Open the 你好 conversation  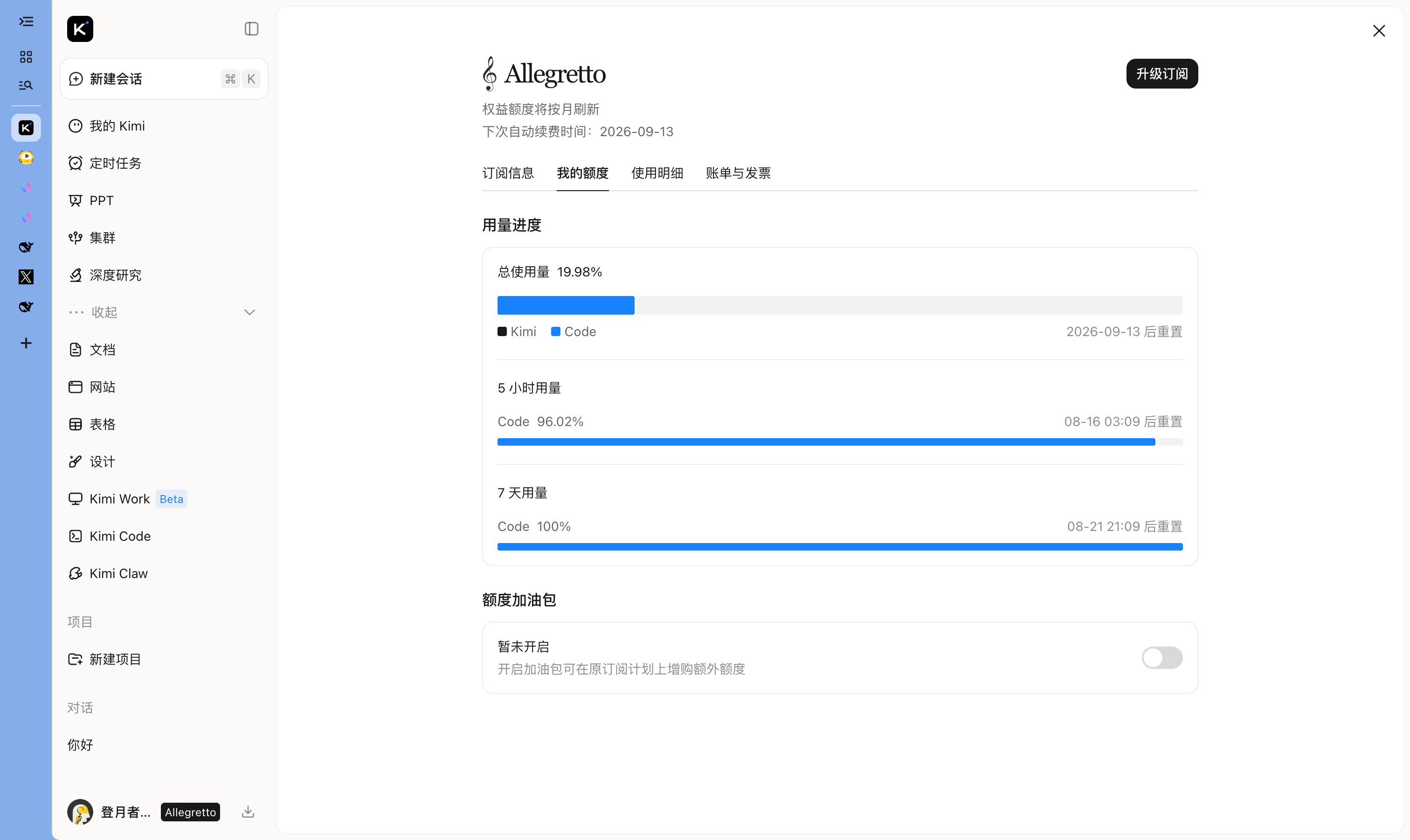tap(164, 745)
